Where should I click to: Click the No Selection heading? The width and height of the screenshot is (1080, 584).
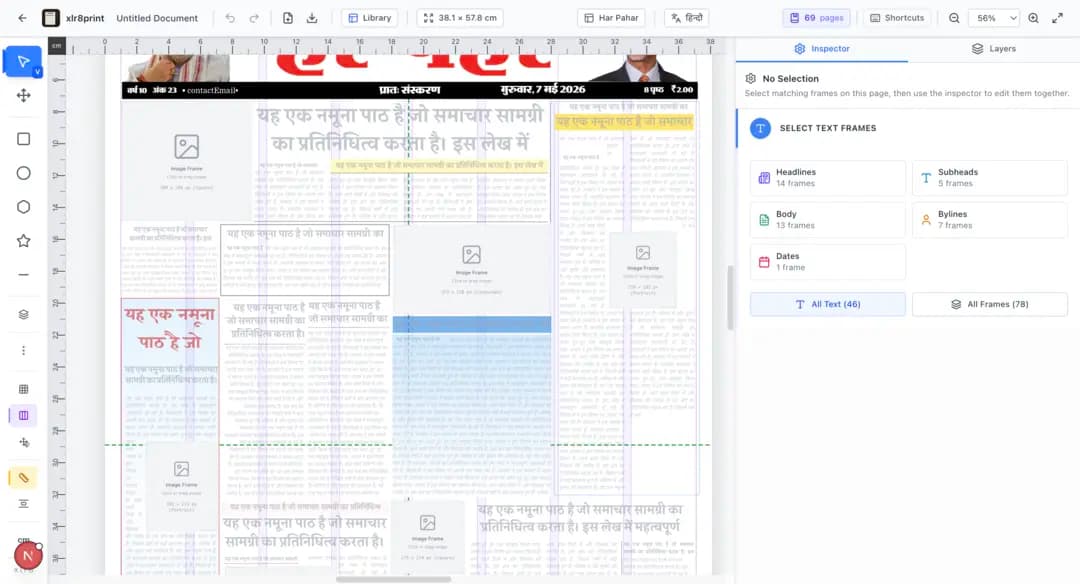(x=791, y=79)
